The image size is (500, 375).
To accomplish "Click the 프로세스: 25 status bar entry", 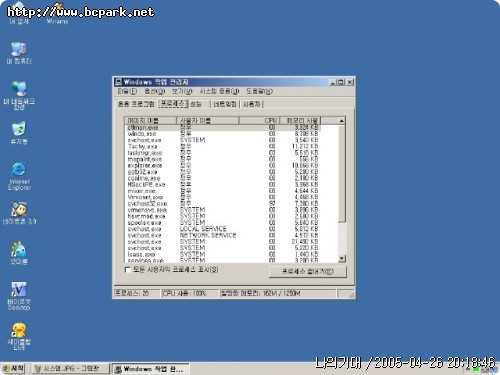I will 136,293.
